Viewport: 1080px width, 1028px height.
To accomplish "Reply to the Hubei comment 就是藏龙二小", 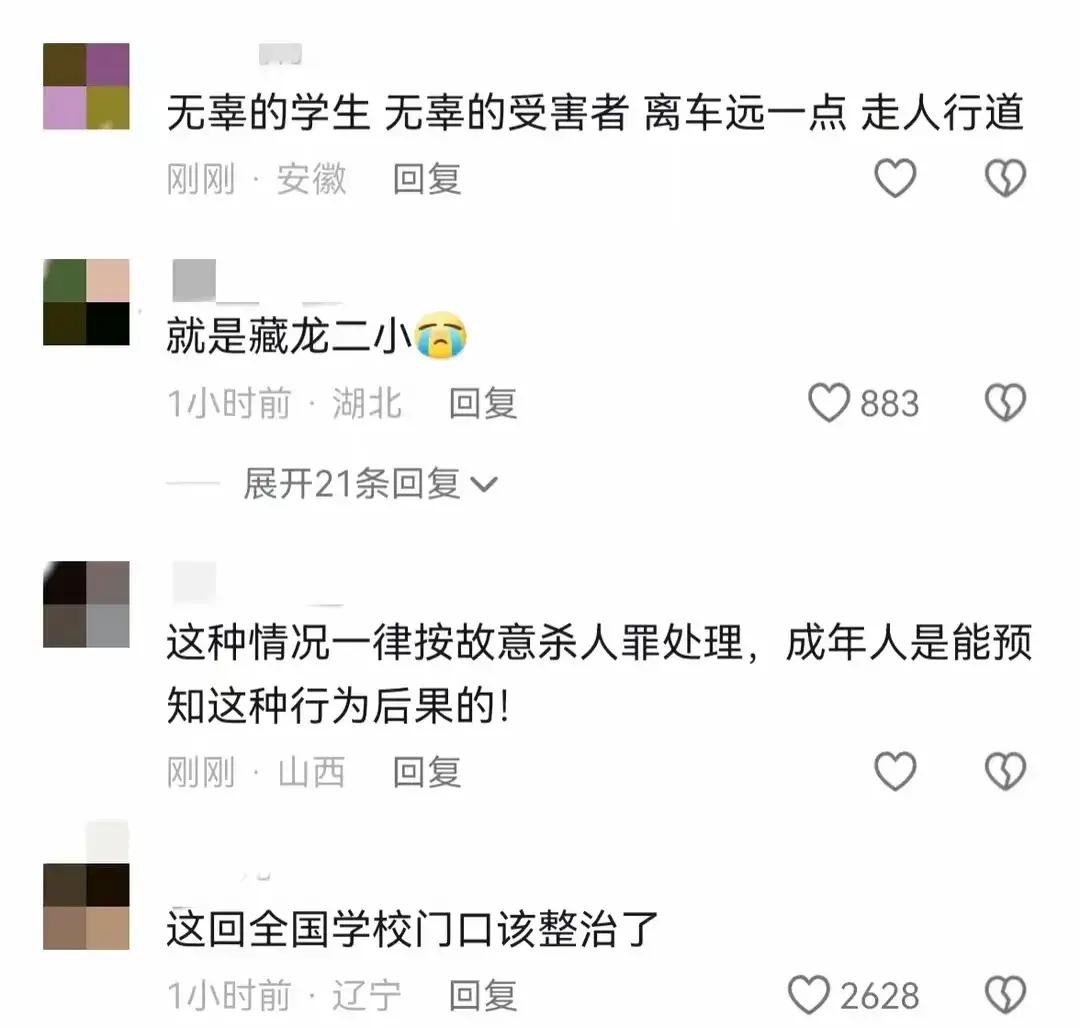I will click(x=482, y=403).
